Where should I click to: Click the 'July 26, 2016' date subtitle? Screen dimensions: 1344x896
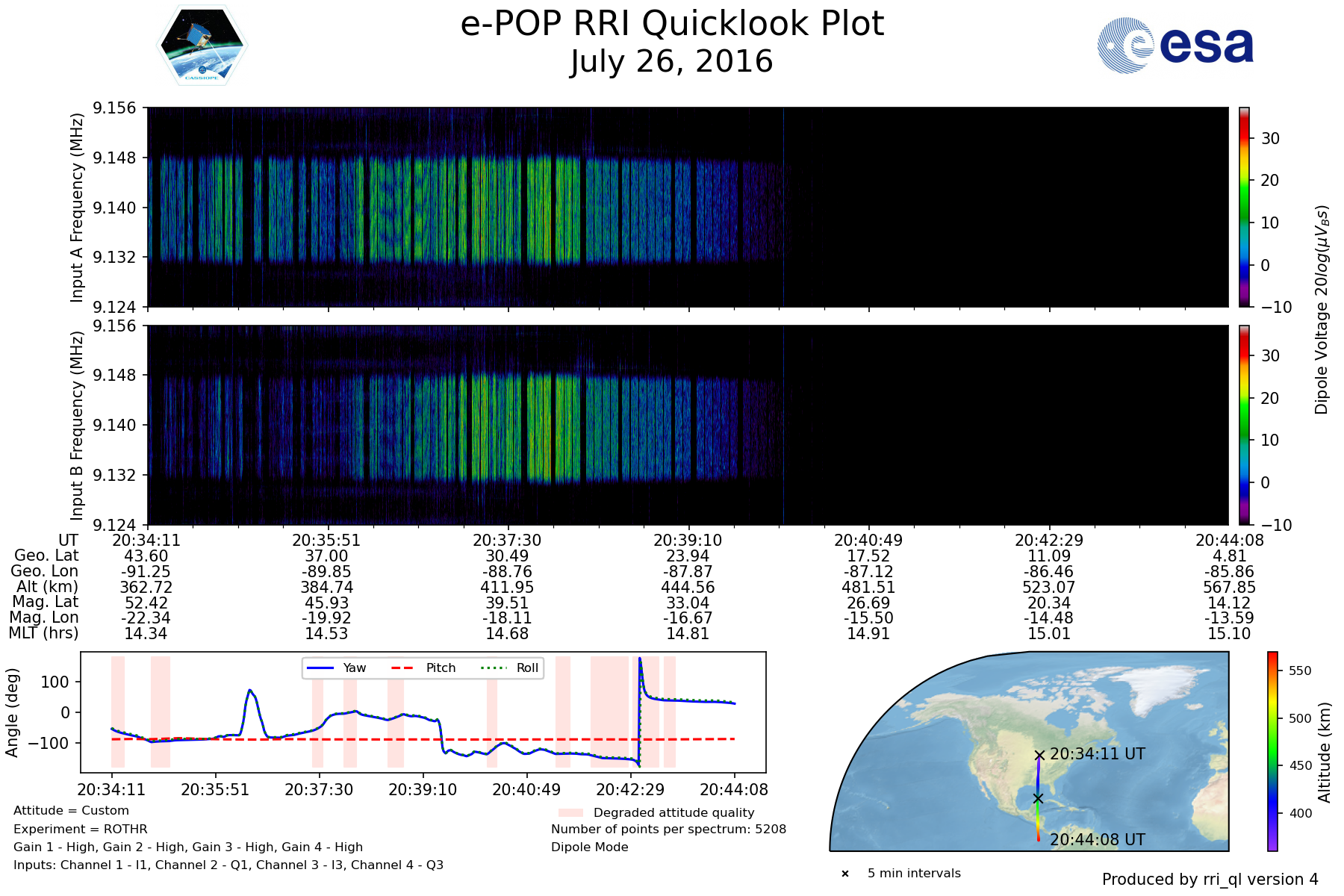coord(672,62)
